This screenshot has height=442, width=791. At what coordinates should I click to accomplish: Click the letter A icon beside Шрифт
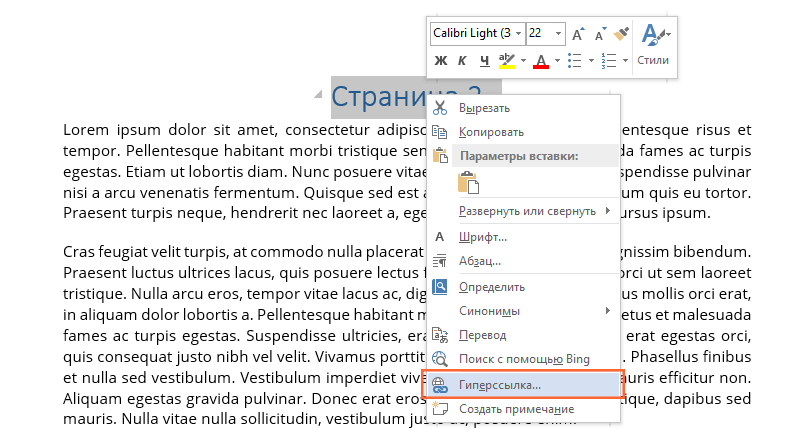440,237
